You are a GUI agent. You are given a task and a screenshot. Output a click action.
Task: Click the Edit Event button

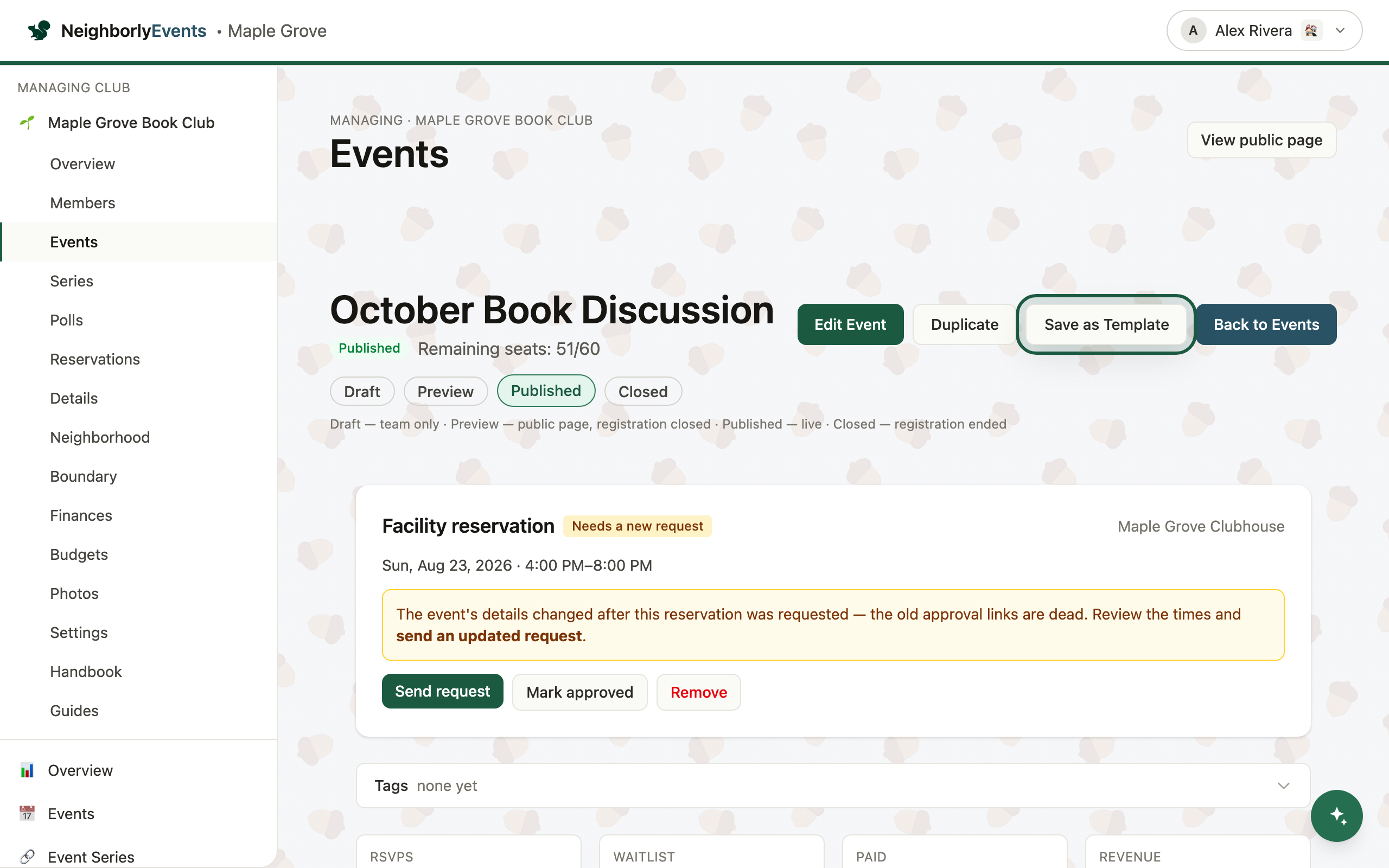click(850, 324)
